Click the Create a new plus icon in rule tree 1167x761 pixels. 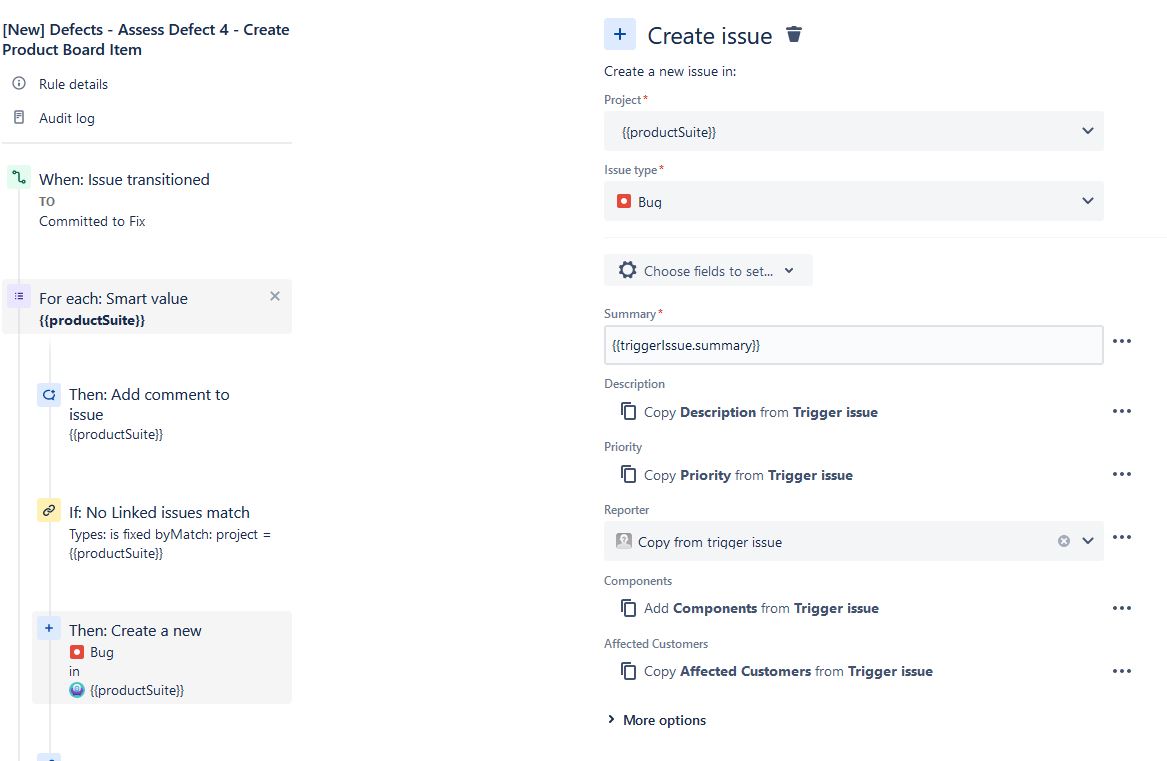point(49,628)
